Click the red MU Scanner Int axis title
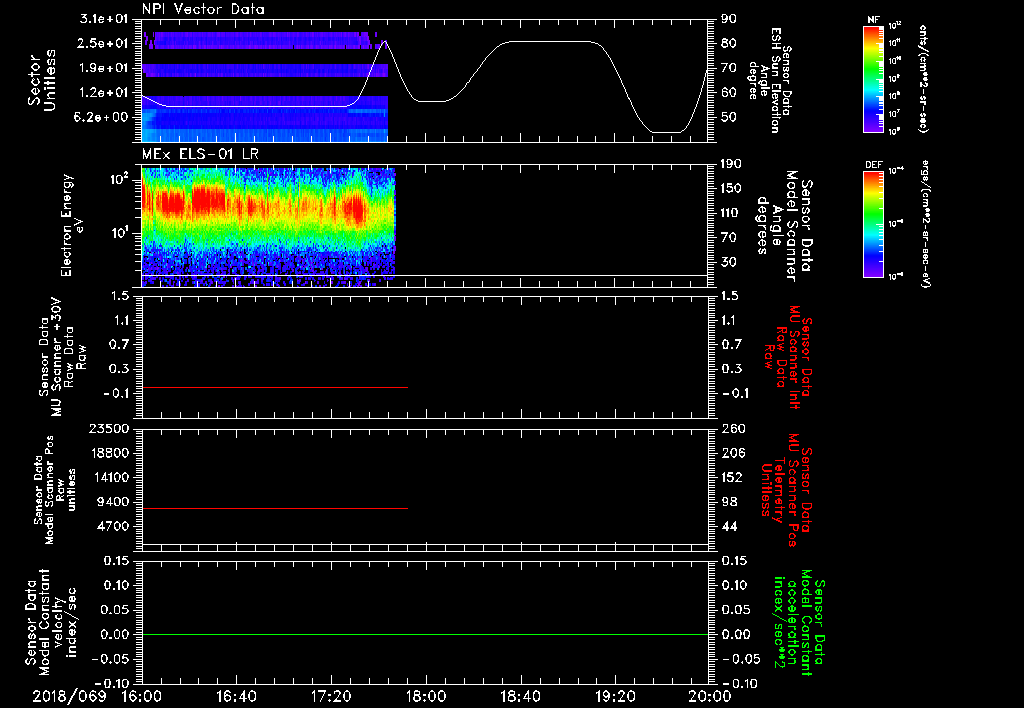 (x=786, y=357)
